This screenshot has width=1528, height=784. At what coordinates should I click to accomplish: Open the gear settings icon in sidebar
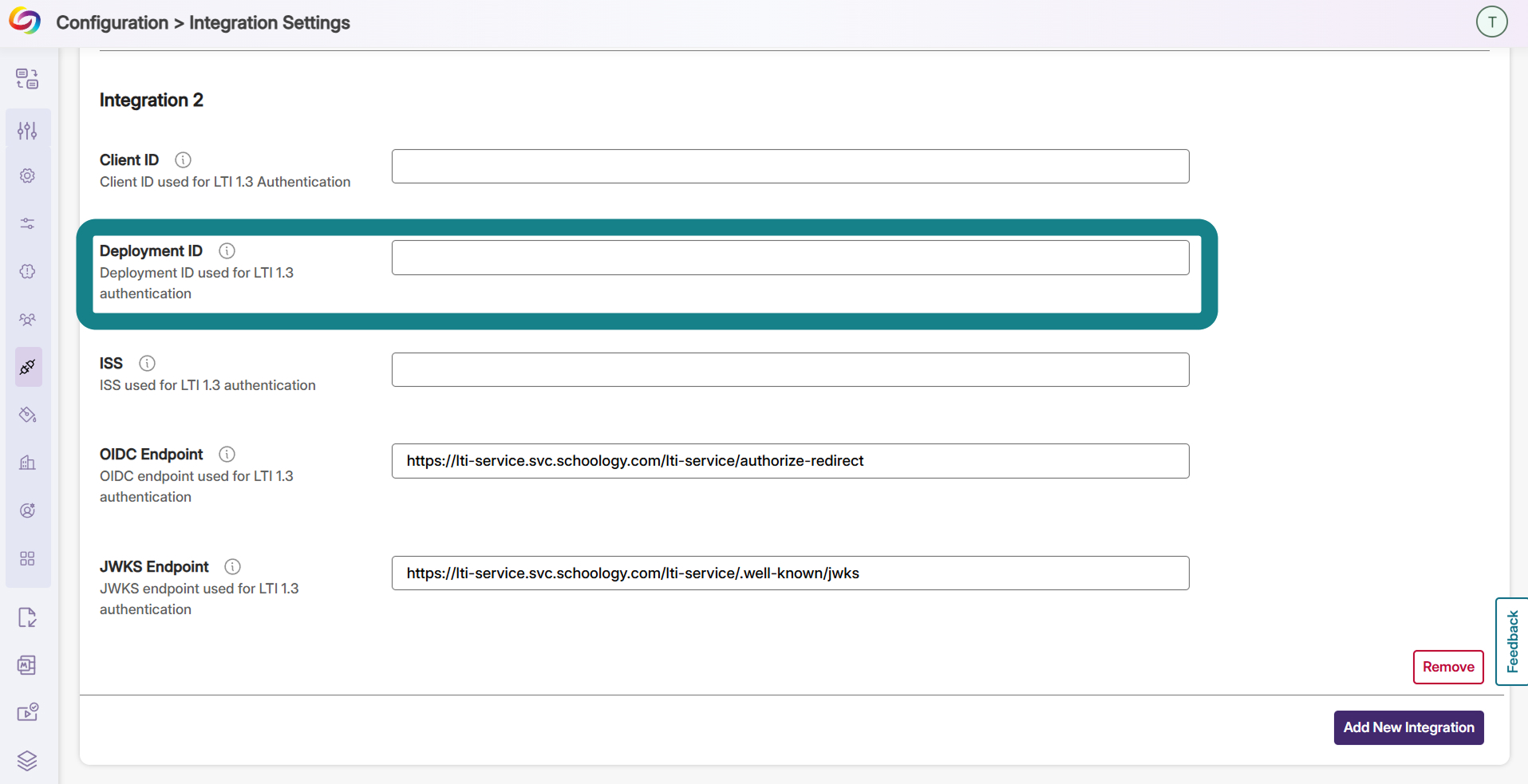pyautogui.click(x=28, y=175)
